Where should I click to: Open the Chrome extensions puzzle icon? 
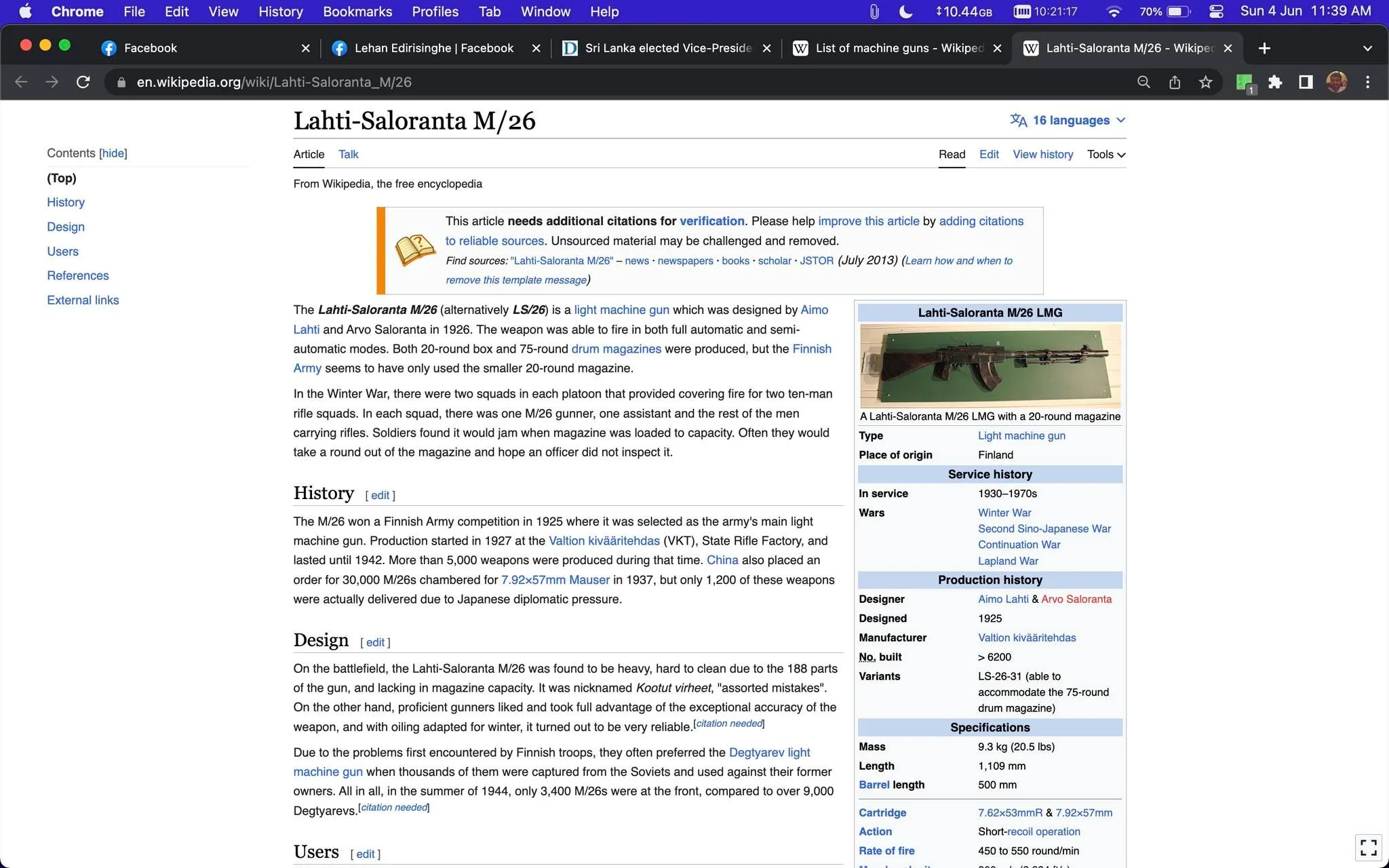(1275, 82)
